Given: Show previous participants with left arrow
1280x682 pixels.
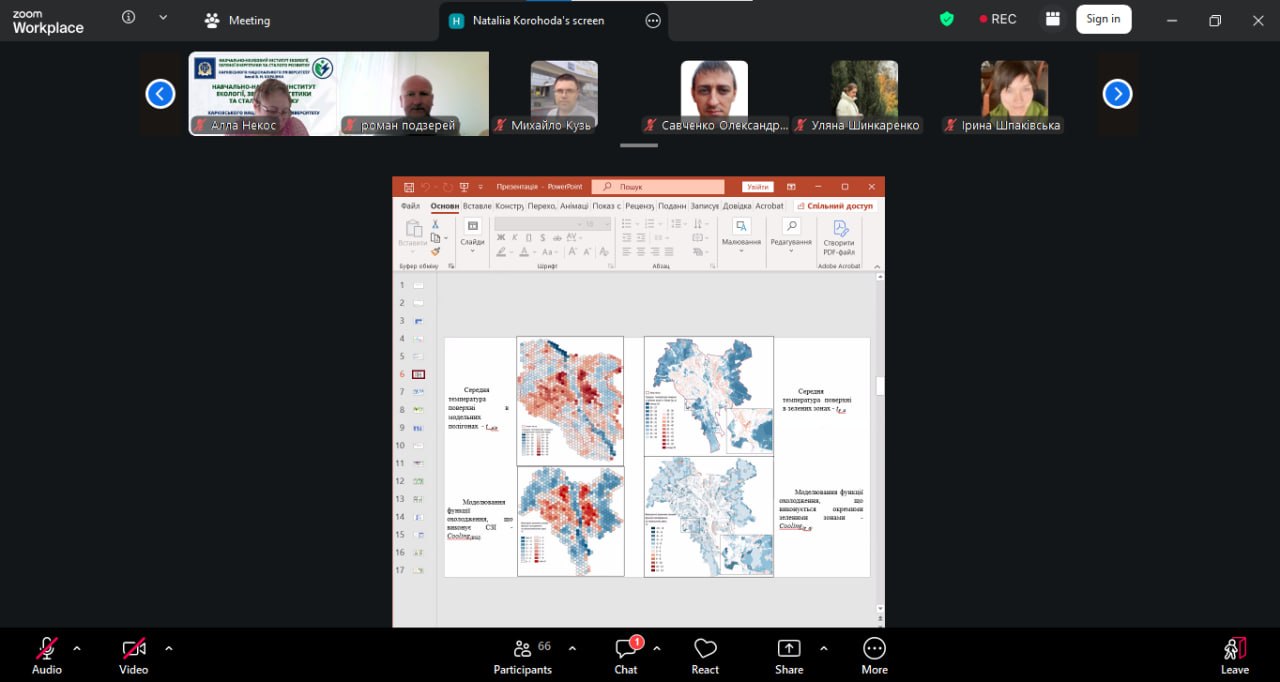Looking at the screenshot, I should 160,94.
